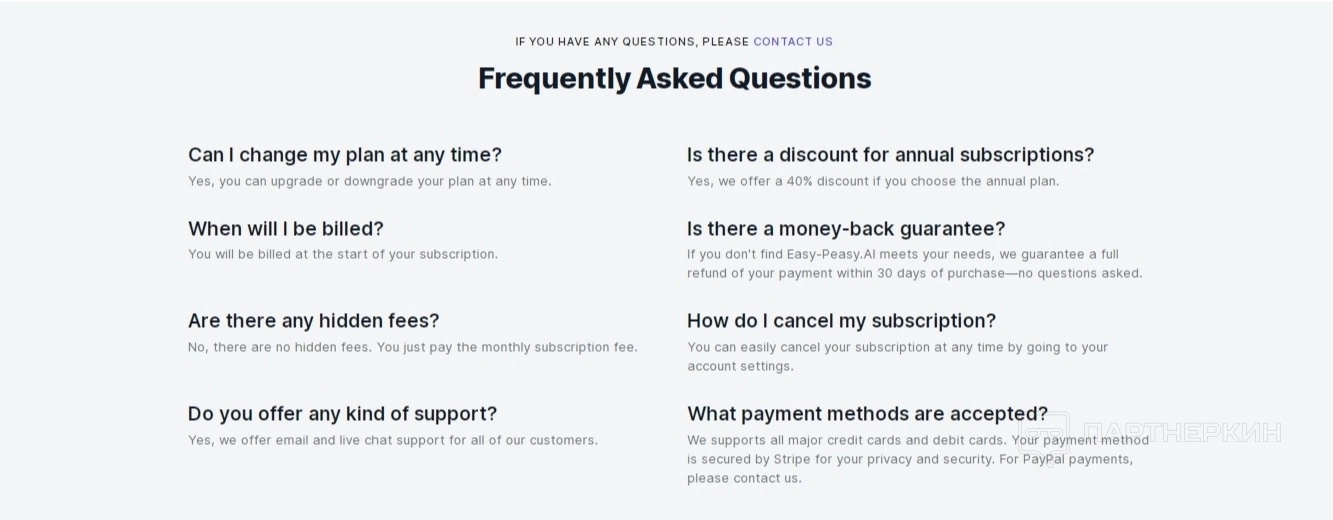Click the no hidden fees answer text
1333x520 pixels.
click(x=412, y=347)
